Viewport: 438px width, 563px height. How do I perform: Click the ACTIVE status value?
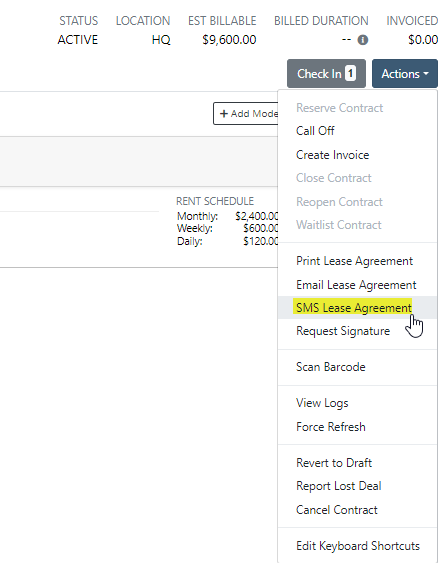pos(78,39)
